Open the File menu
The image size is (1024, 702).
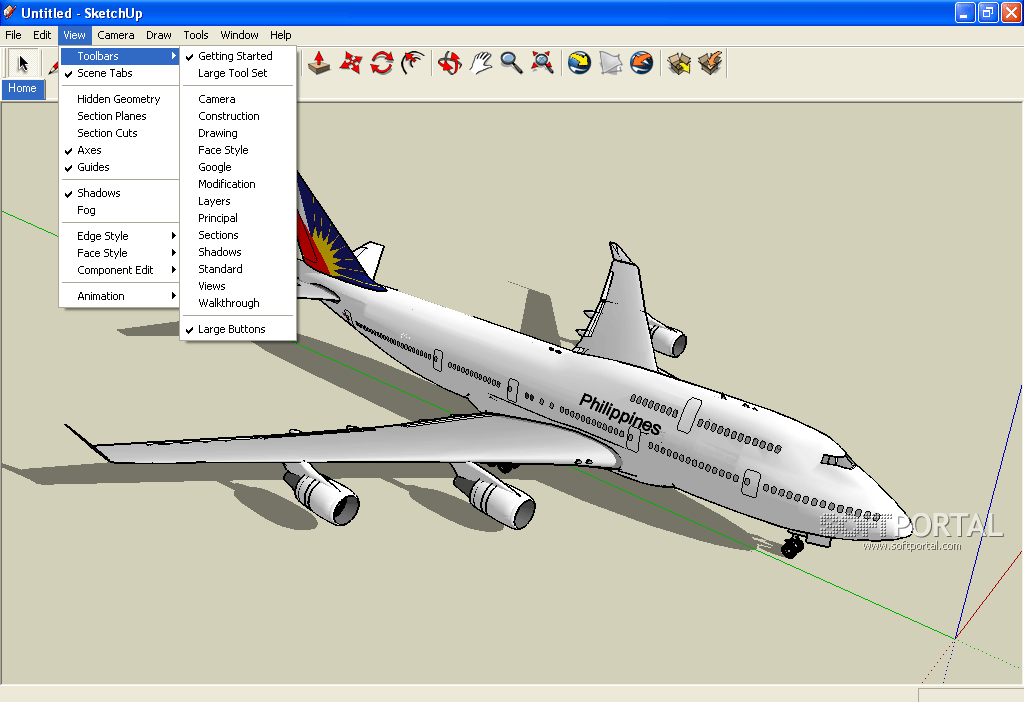pyautogui.click(x=13, y=35)
